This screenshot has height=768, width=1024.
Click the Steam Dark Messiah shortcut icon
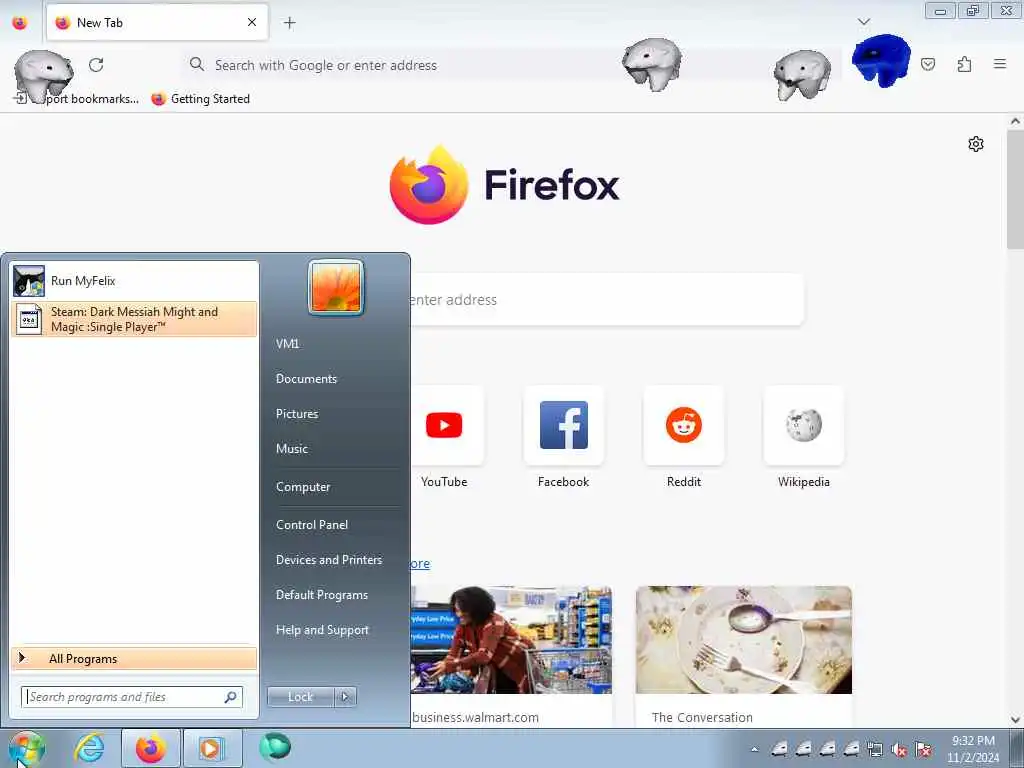click(x=29, y=319)
